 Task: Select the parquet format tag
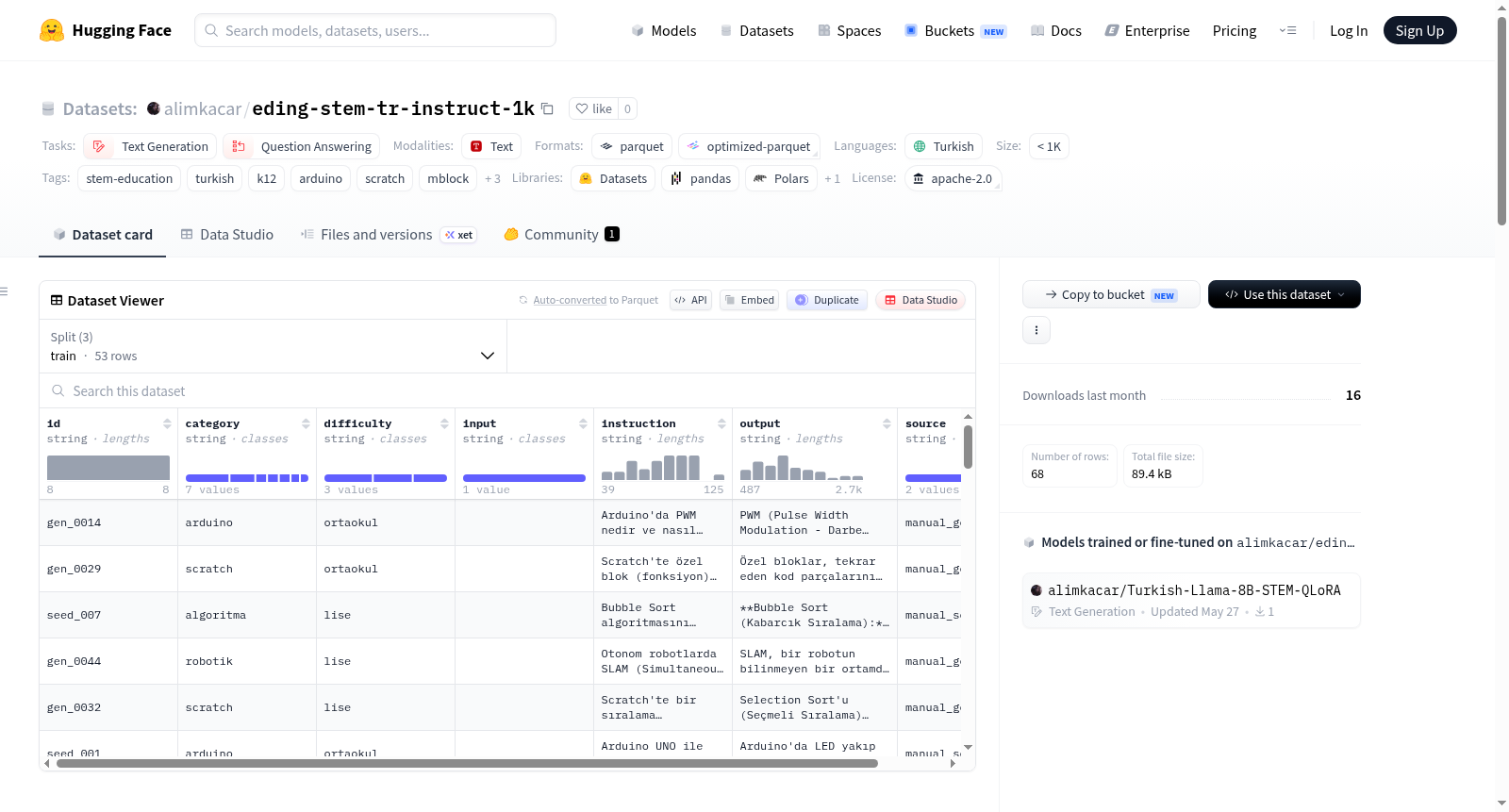(631, 146)
